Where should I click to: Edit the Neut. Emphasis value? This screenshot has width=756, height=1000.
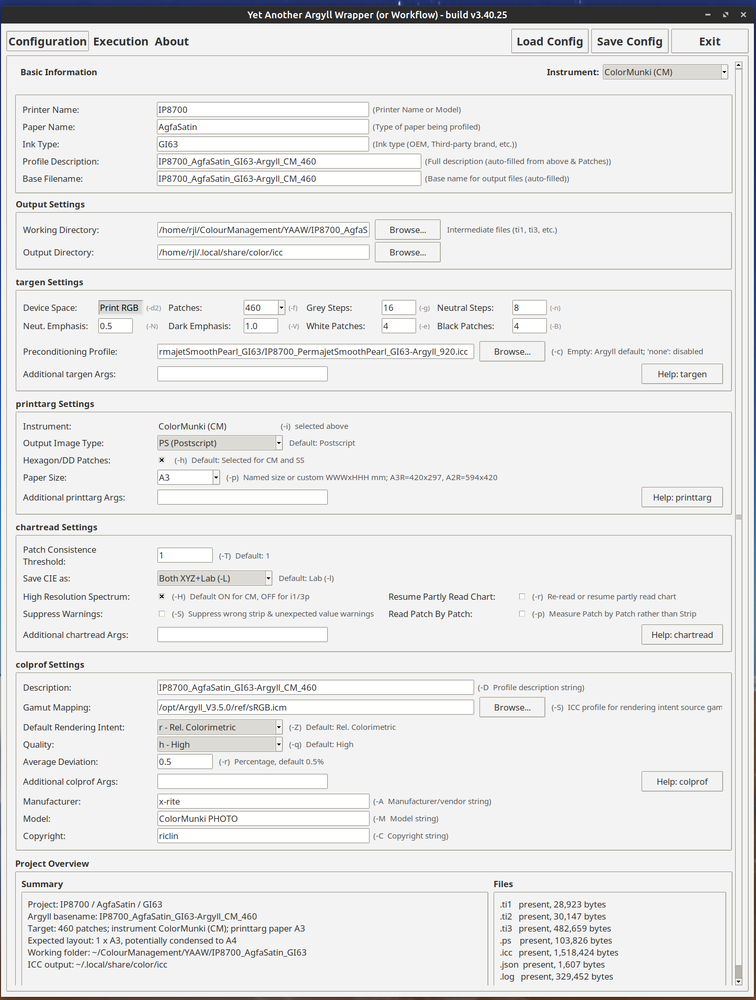pos(115,326)
